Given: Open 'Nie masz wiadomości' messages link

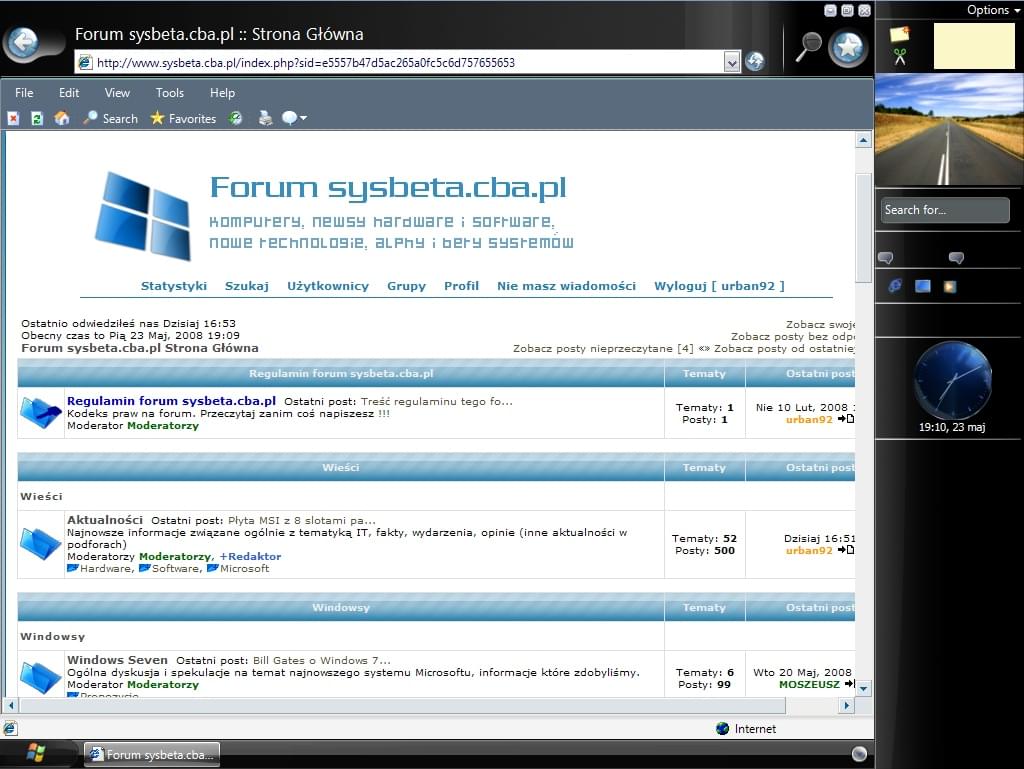Looking at the screenshot, I should pos(566,286).
